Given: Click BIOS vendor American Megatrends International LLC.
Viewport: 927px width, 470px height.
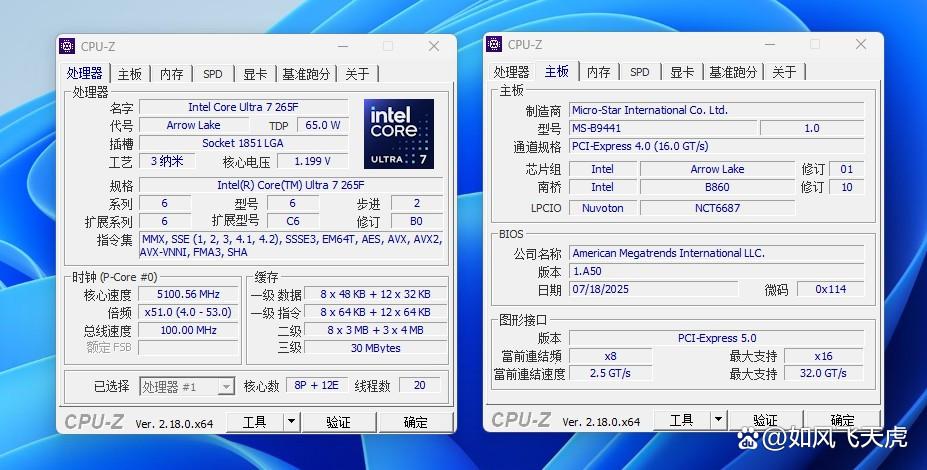Looking at the screenshot, I should (716, 254).
